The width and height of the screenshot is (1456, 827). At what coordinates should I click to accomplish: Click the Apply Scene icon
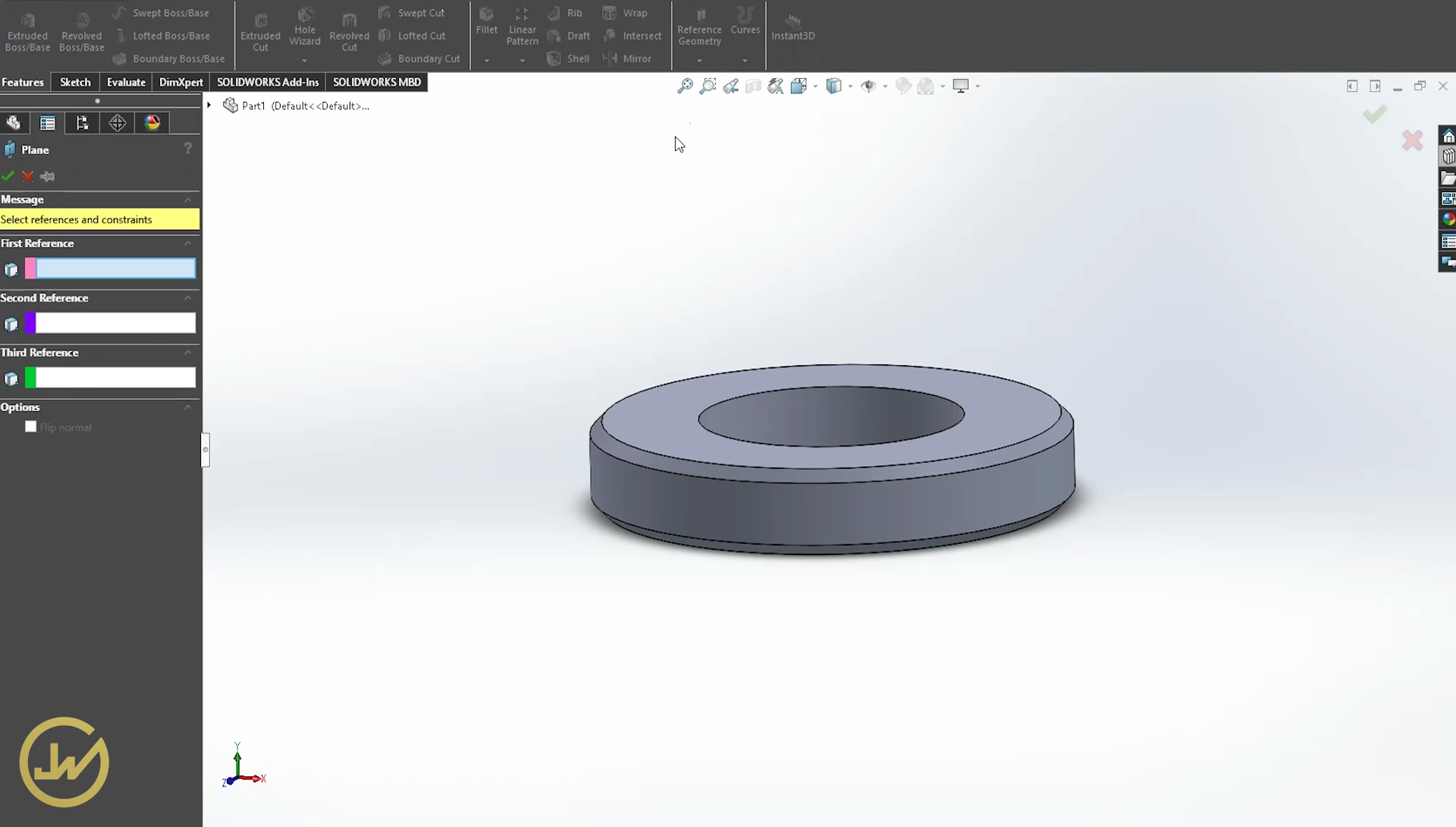[x=925, y=86]
